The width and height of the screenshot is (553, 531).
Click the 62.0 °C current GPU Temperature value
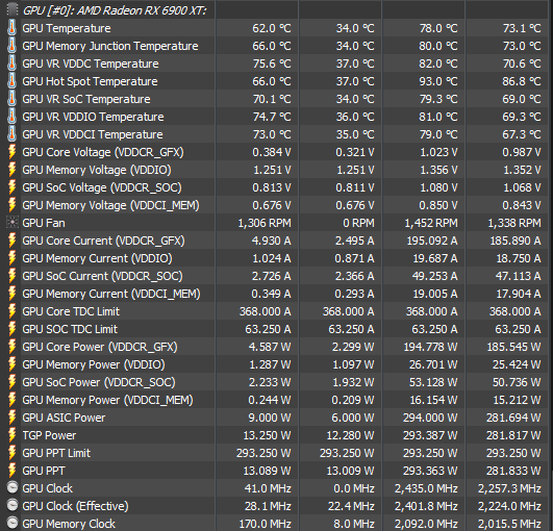click(x=272, y=28)
